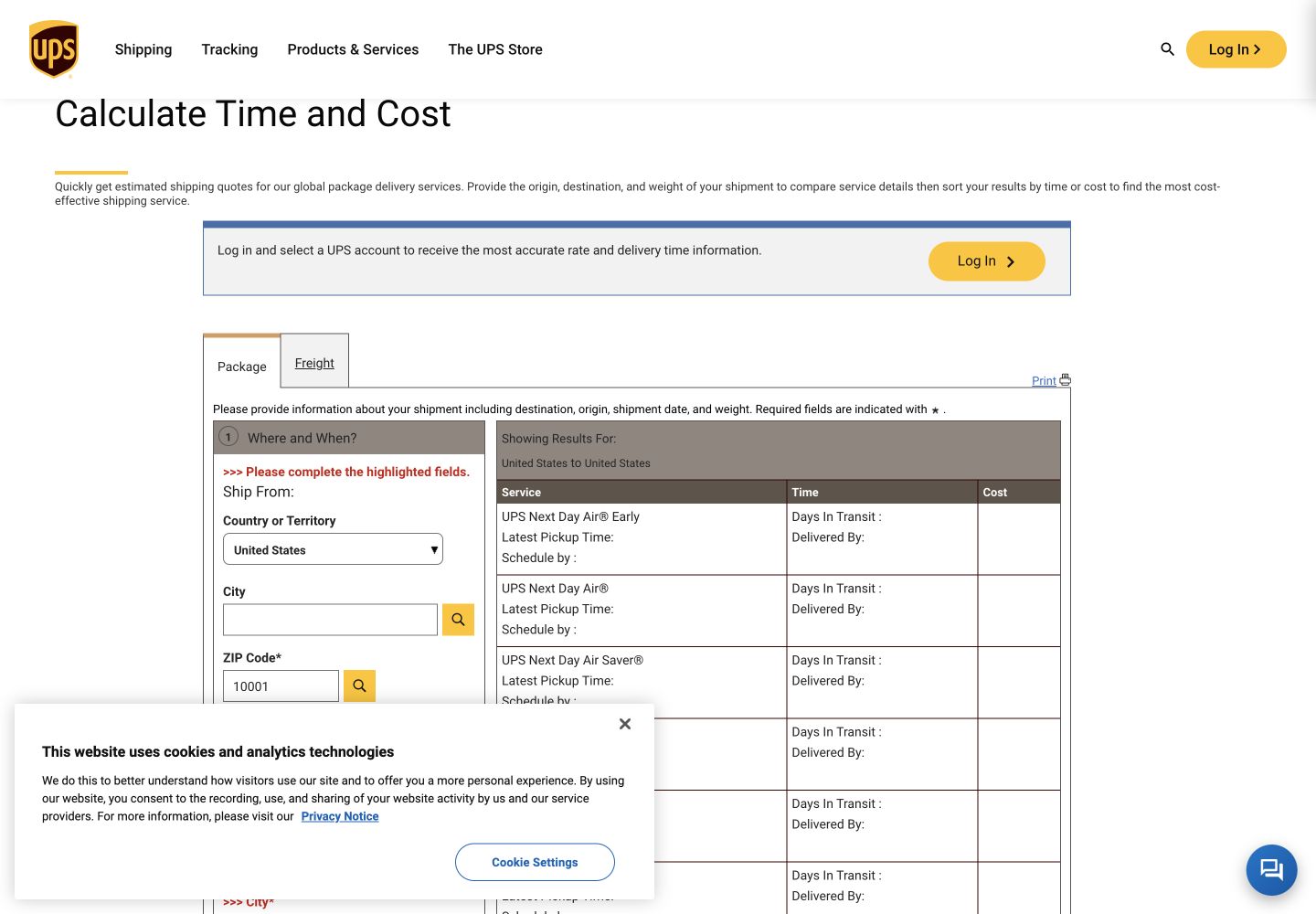Screen dimensions: 1316x914
Task: Click the Cost column header
Action: (1019, 492)
